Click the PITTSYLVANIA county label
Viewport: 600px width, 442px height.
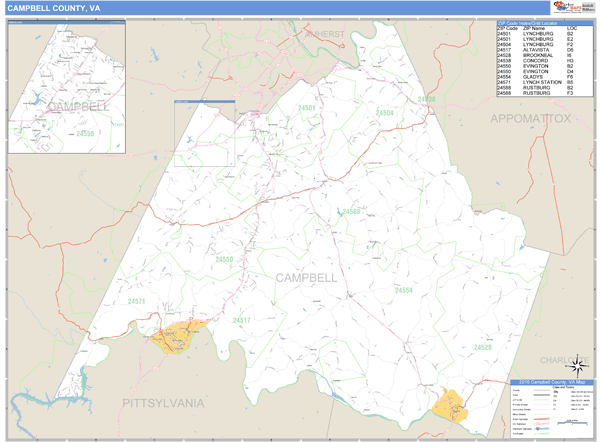click(x=163, y=403)
